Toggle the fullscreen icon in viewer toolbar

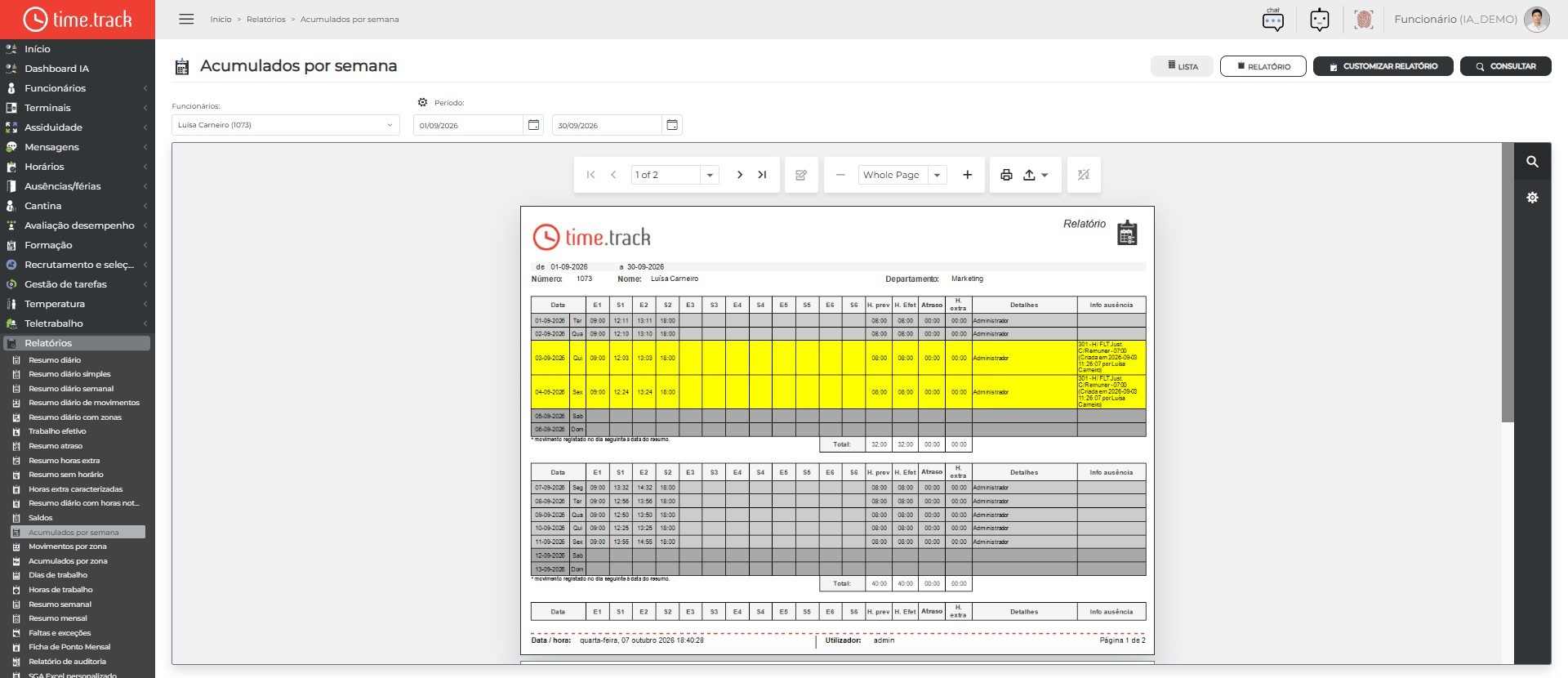[x=1084, y=175]
